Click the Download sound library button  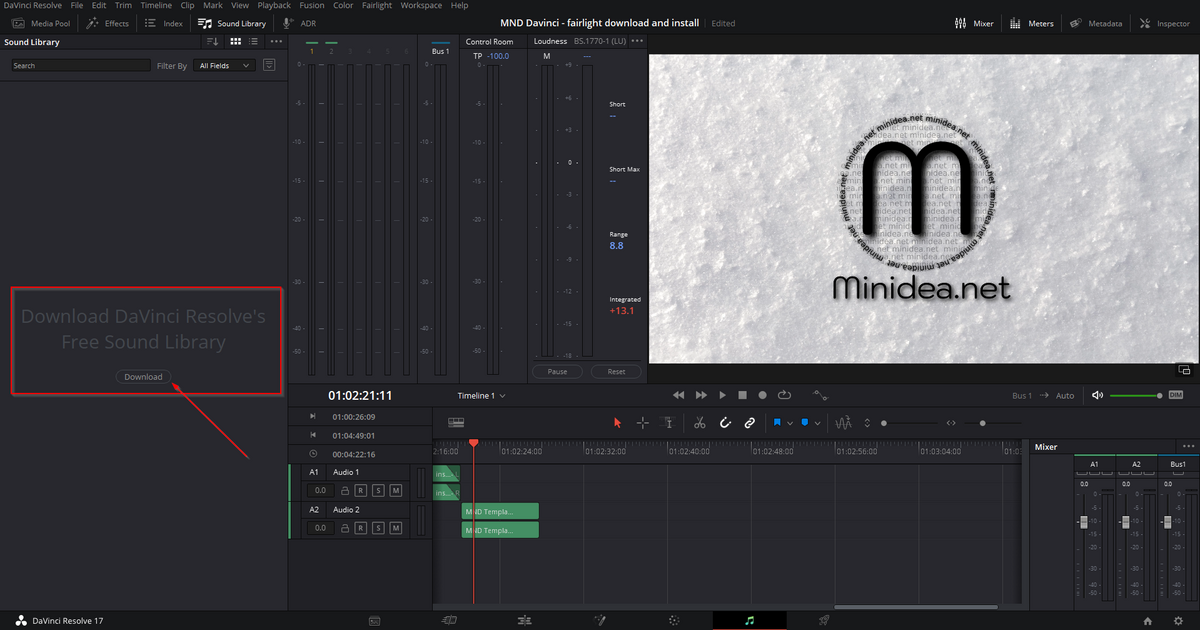click(143, 377)
